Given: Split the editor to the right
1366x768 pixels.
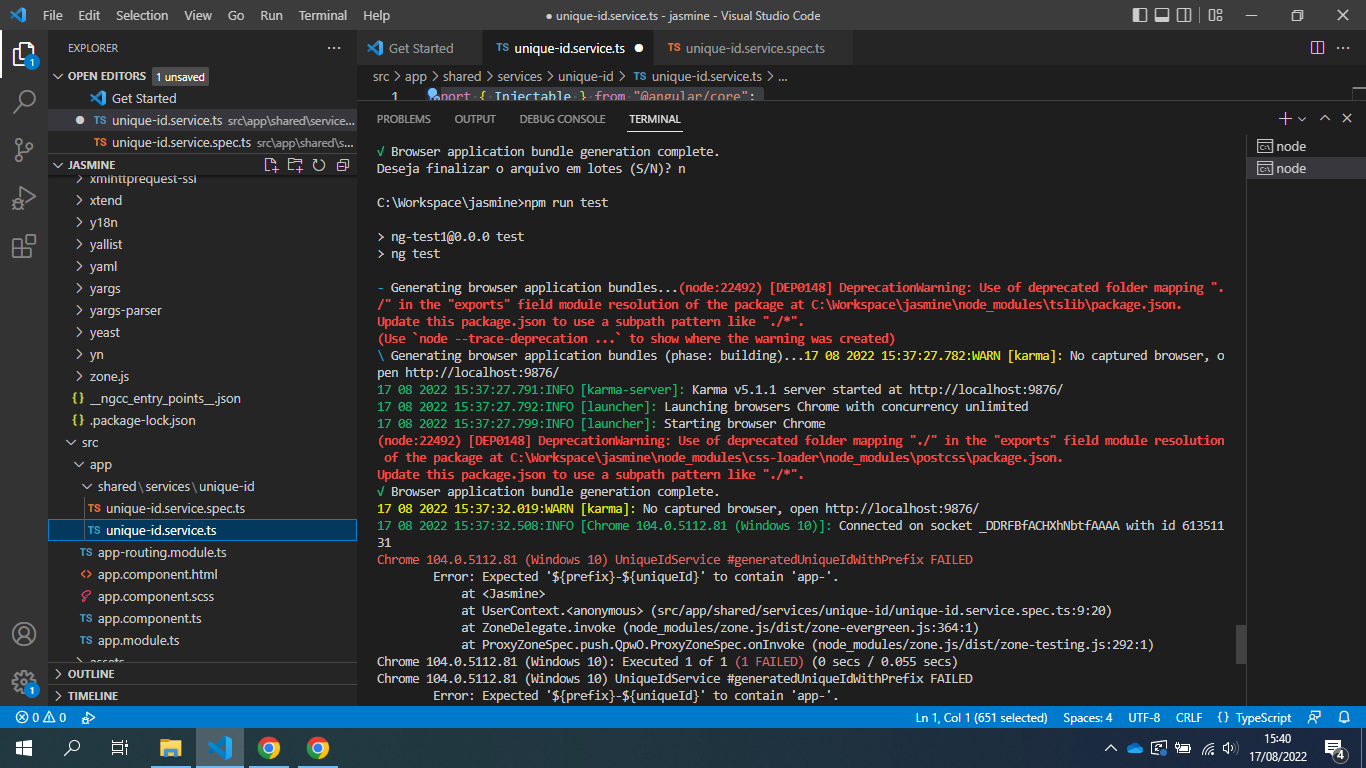Looking at the screenshot, I should tap(1318, 48).
